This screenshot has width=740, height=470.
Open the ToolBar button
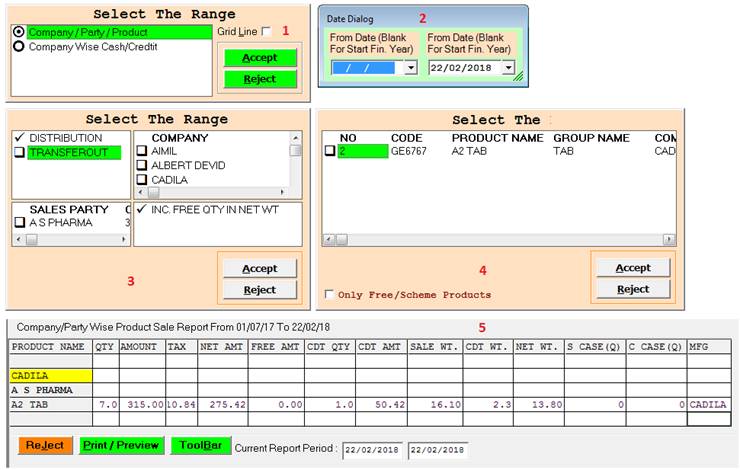point(200,445)
